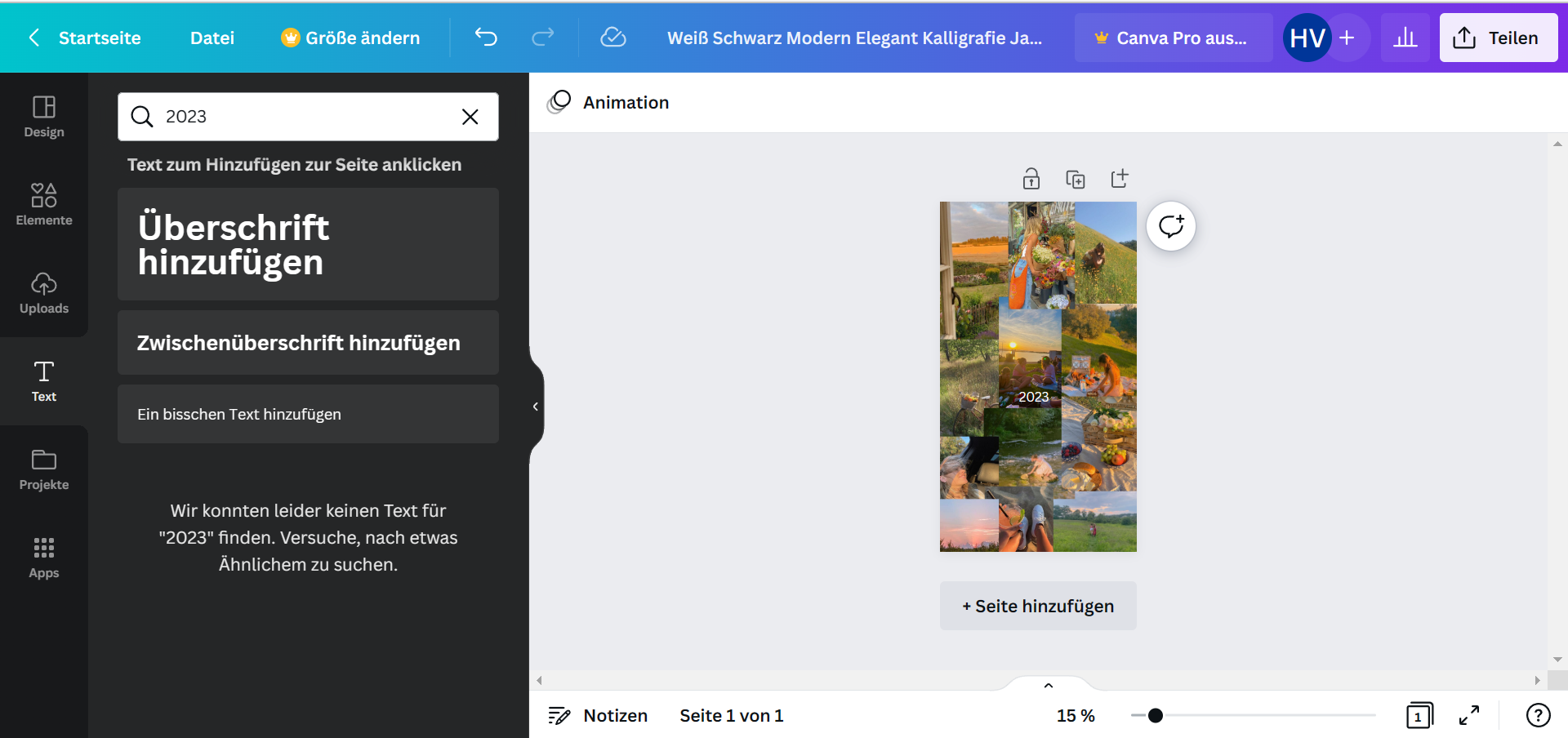
Task: Click the cloud save status icon
Action: [612, 38]
